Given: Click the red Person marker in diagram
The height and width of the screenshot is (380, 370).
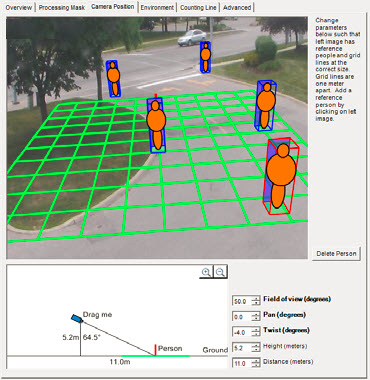Looking at the screenshot, I should click(x=155, y=350).
